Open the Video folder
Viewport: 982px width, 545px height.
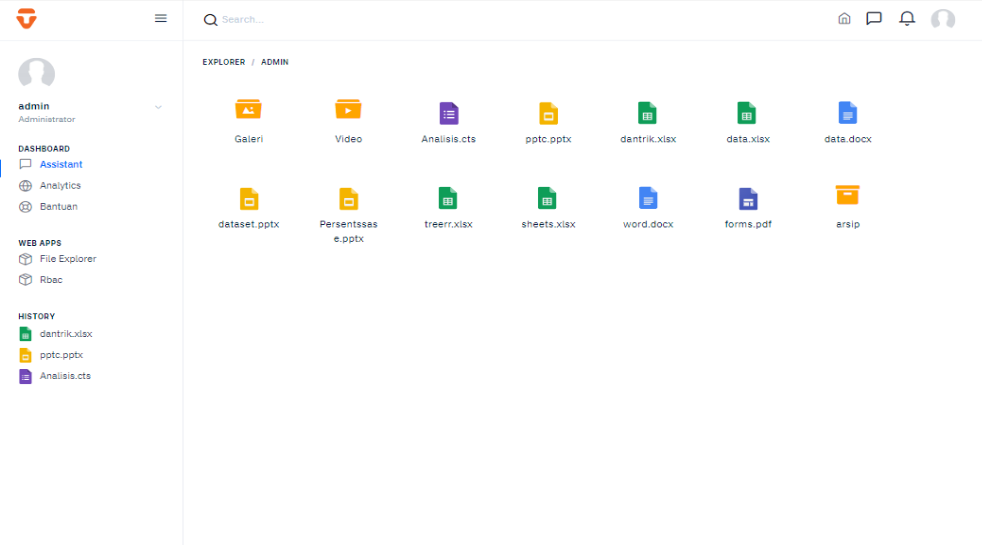coord(348,110)
